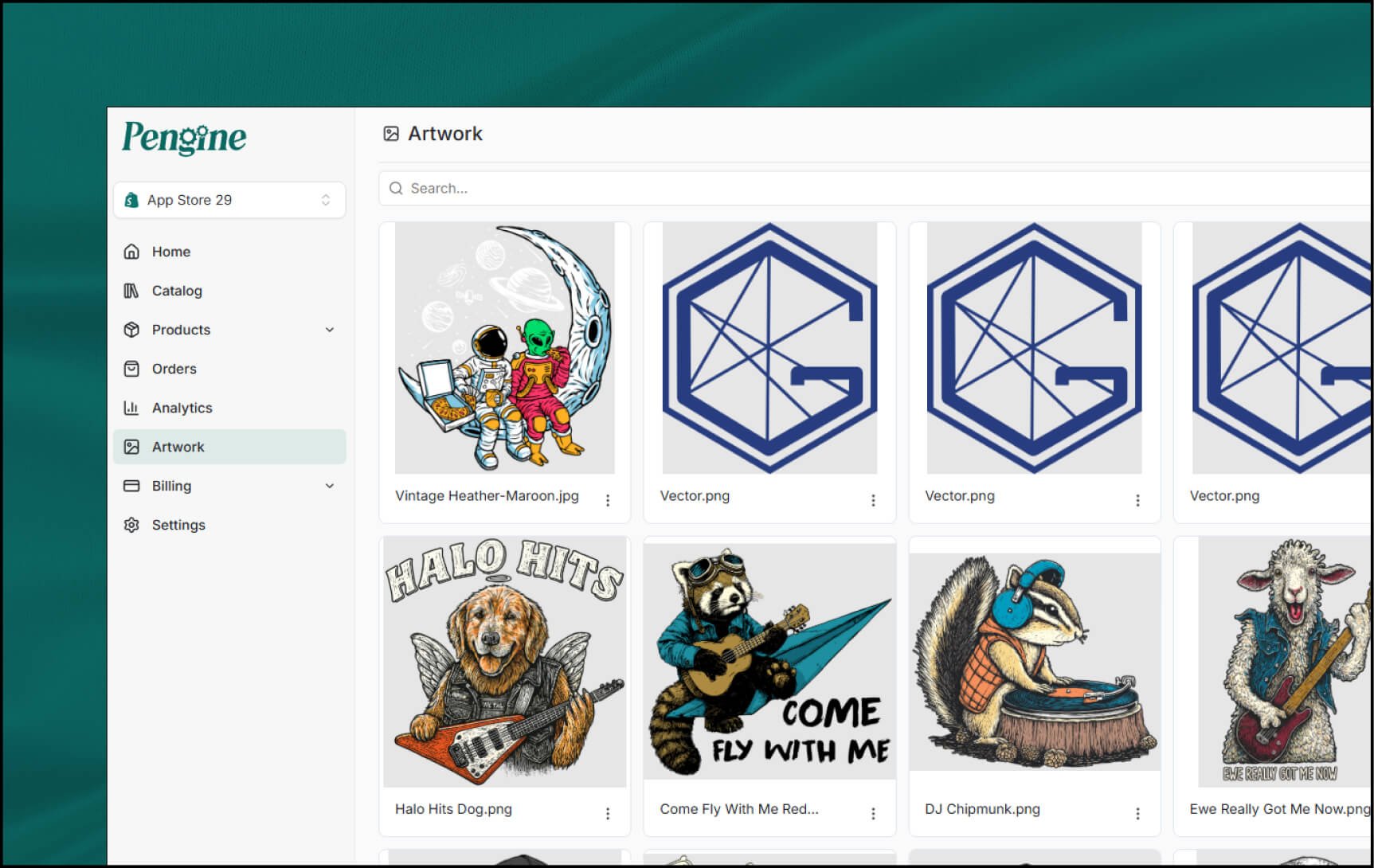This screenshot has width=1374, height=868.
Task: Open options menu for Halo Hits Dog.png
Action: (x=608, y=813)
